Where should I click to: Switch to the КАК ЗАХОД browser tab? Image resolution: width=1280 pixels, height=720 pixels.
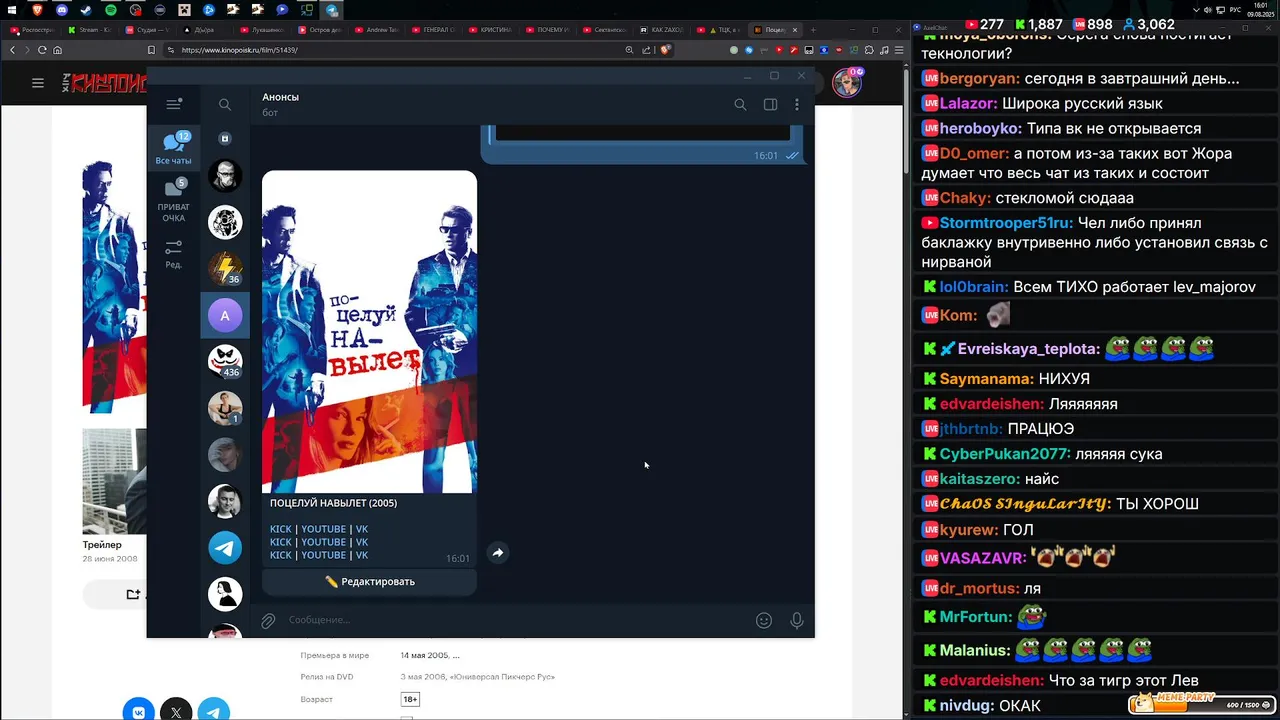[664, 30]
